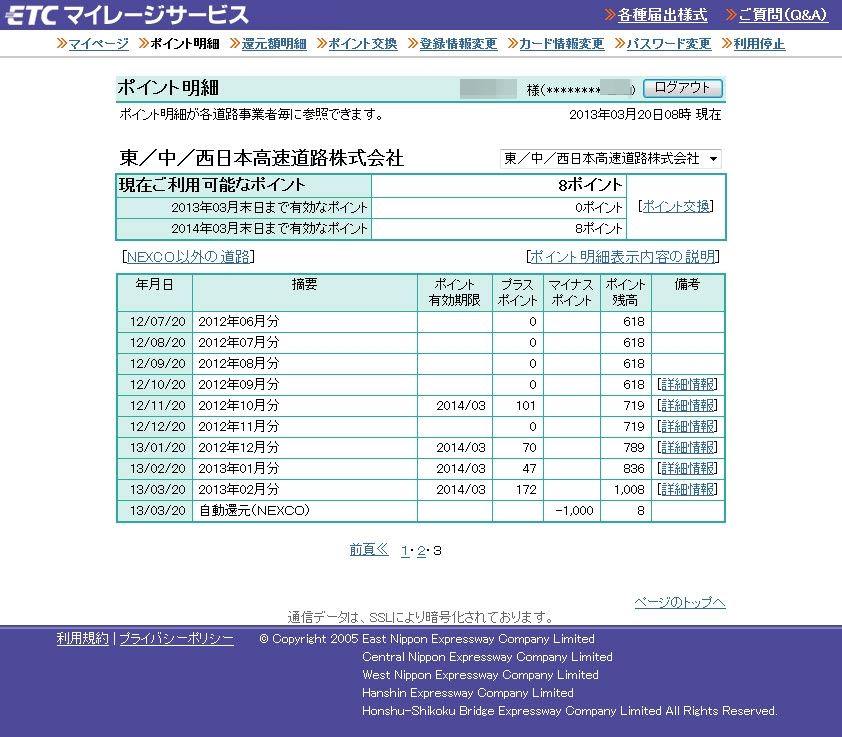The height and width of the screenshot is (737, 842).
Task: Open 登録情報変更 navigation item
Action: [458, 44]
